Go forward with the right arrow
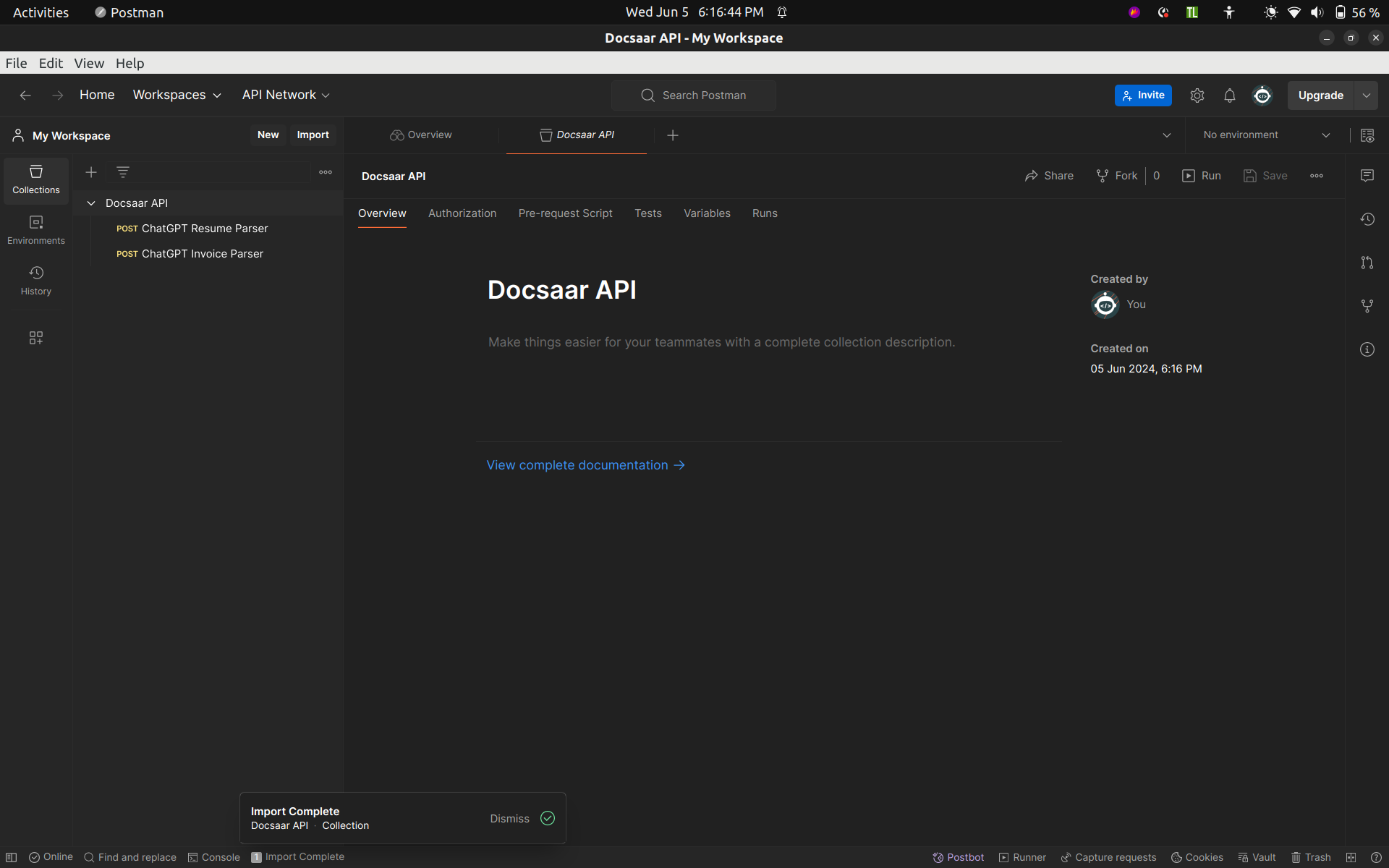Screen dimensions: 1389x868 [x=58, y=95]
